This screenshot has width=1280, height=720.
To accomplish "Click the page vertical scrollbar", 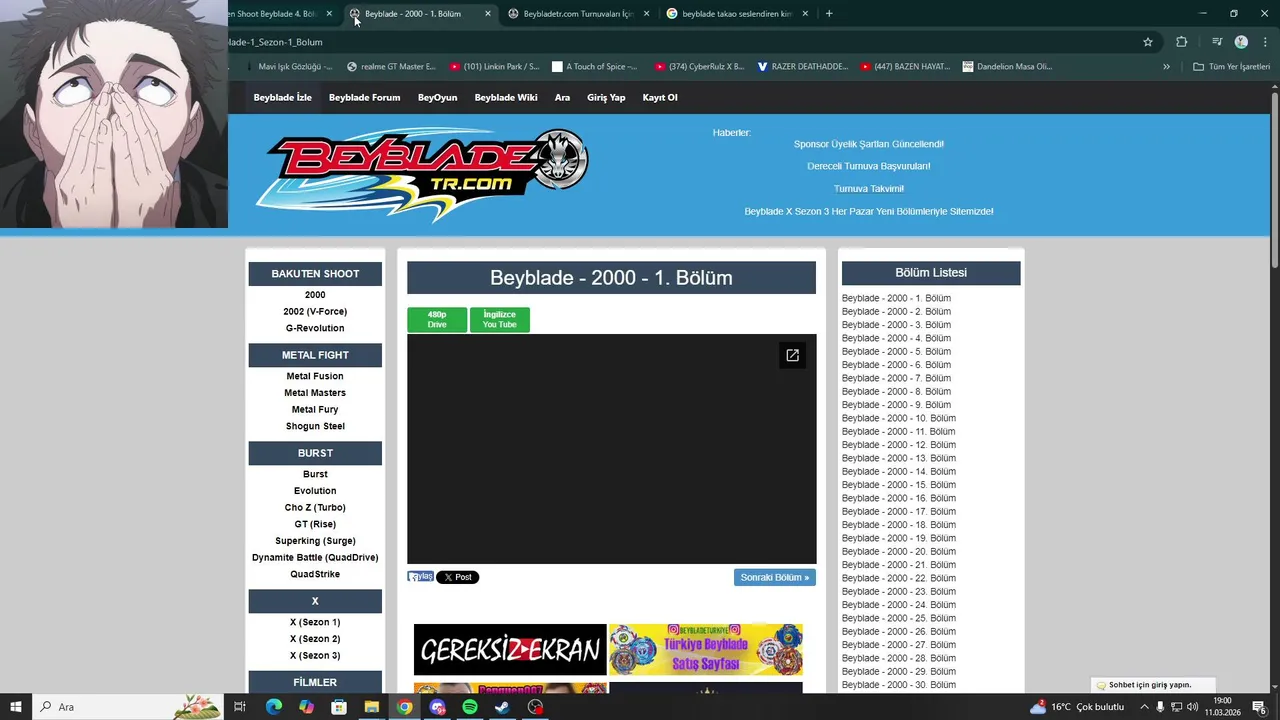I will [x=1274, y=180].
